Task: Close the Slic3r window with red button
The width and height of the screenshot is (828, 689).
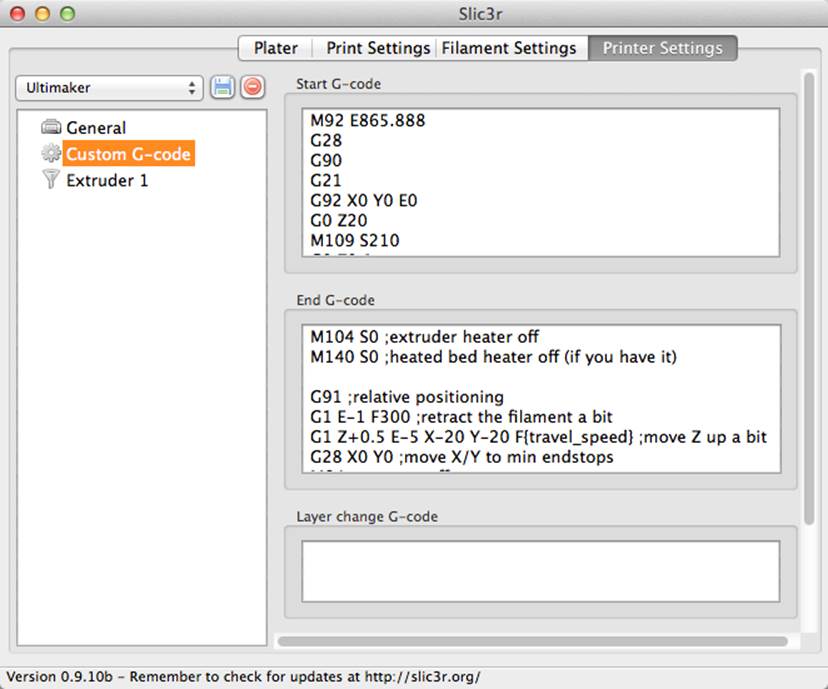Action: coord(17,14)
